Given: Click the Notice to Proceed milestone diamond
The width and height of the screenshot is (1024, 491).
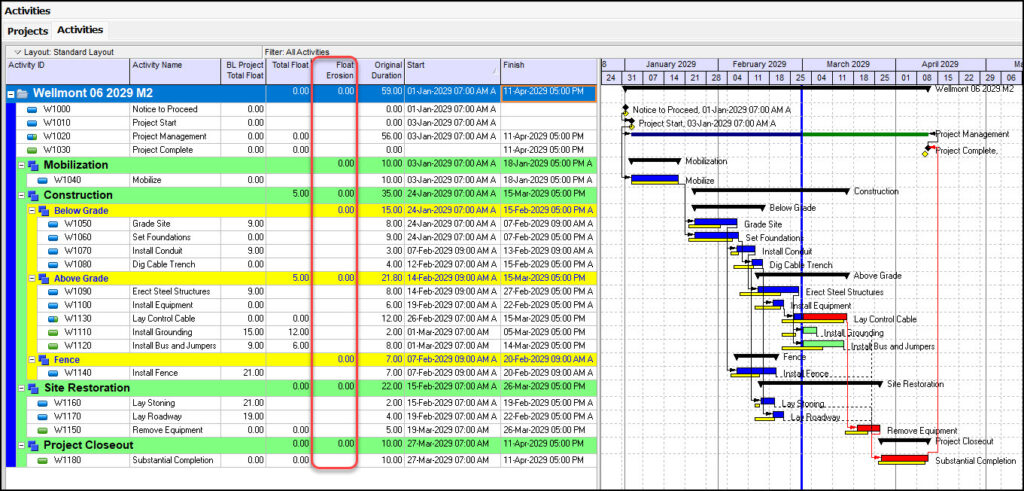Looking at the screenshot, I should click(625, 109).
